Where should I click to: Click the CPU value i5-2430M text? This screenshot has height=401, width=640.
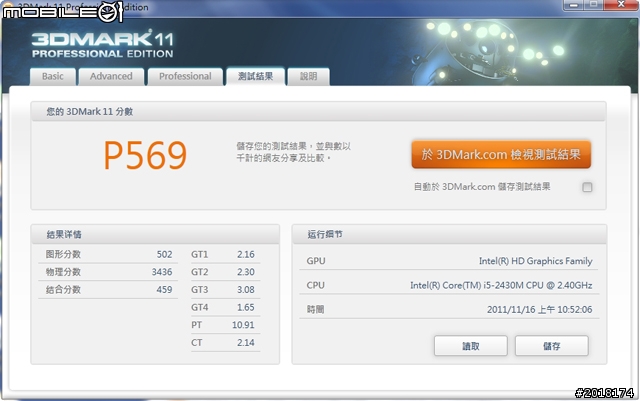pos(503,285)
